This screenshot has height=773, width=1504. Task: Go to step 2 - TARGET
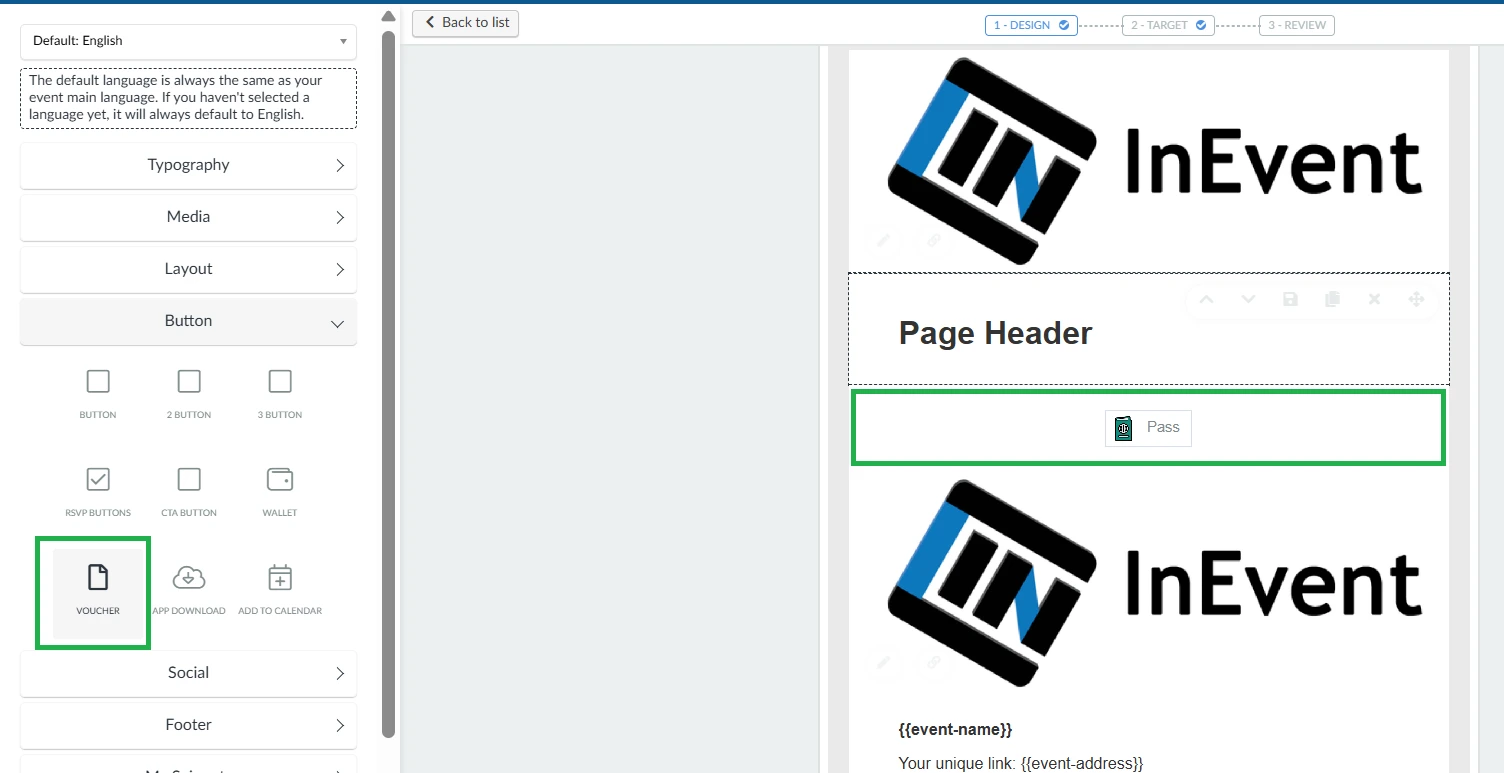(1168, 25)
